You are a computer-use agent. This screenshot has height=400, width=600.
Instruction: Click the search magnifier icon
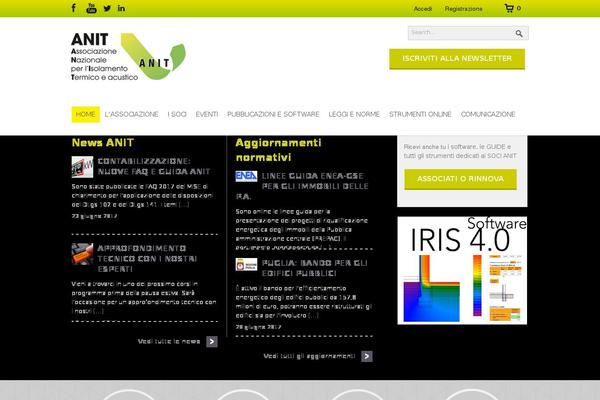[x=519, y=33]
